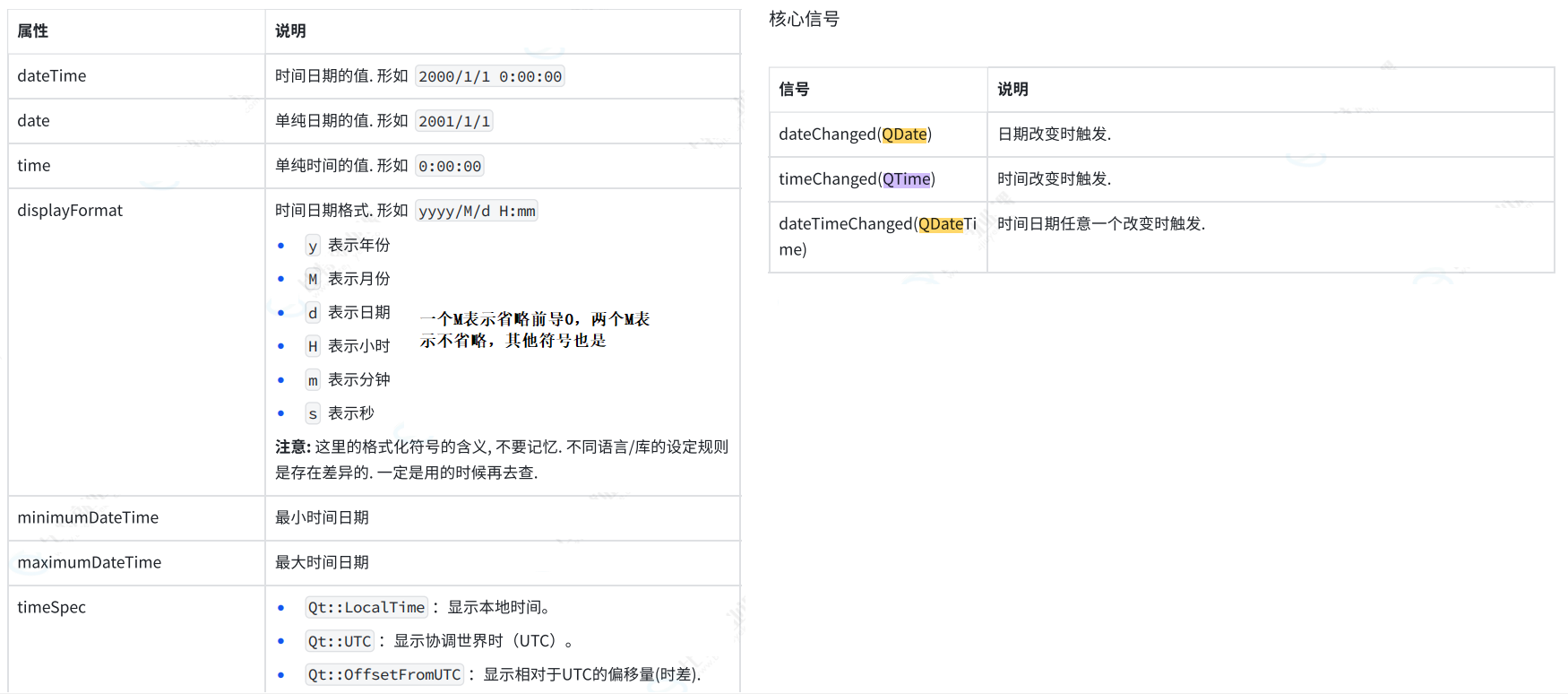The height and width of the screenshot is (694, 1568).
Task: Click the yyyy/M/d H:mm format code
Action: (x=477, y=212)
